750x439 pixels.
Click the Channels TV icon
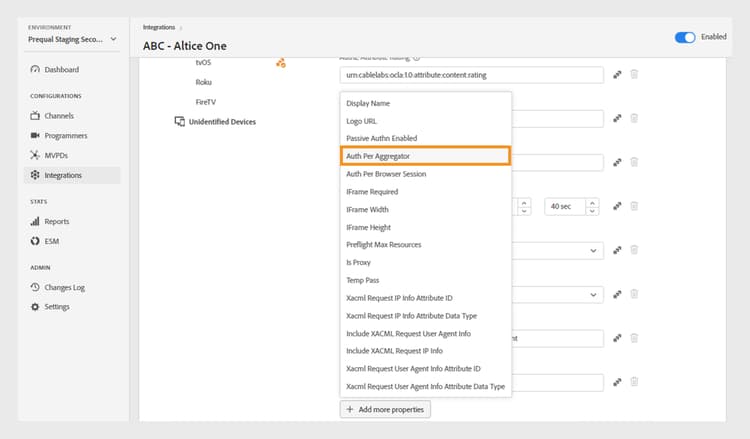[35, 116]
